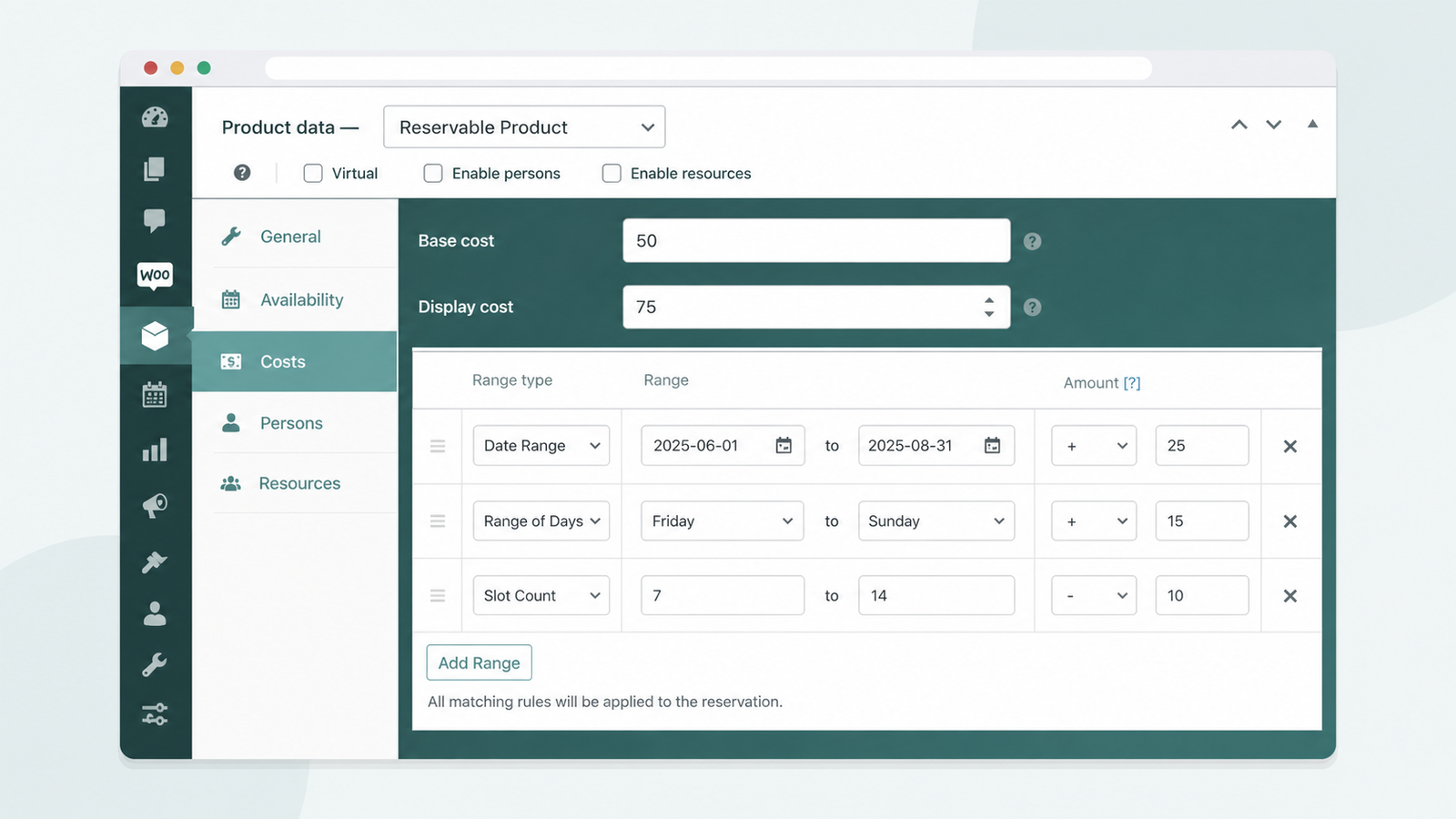
Task: Focus the Display cost field showing 75
Action: pos(816,308)
